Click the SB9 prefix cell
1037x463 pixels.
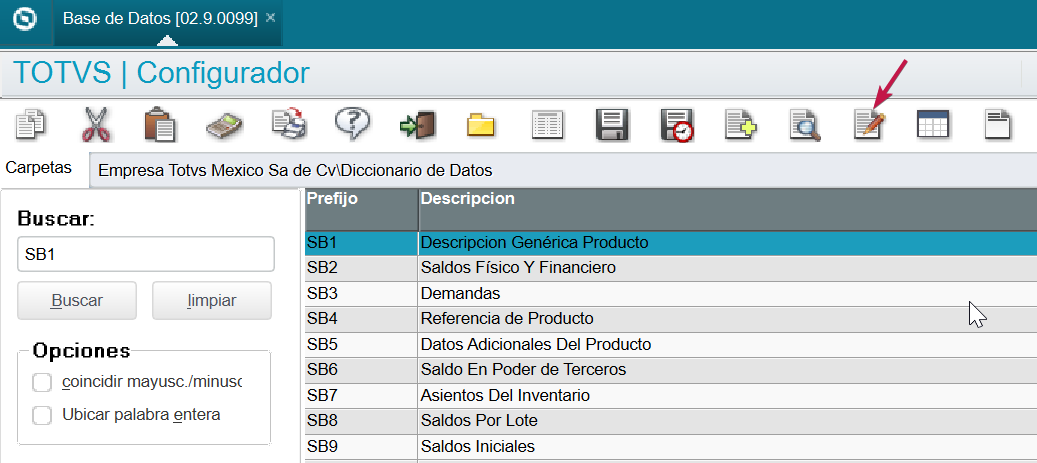pos(362,446)
